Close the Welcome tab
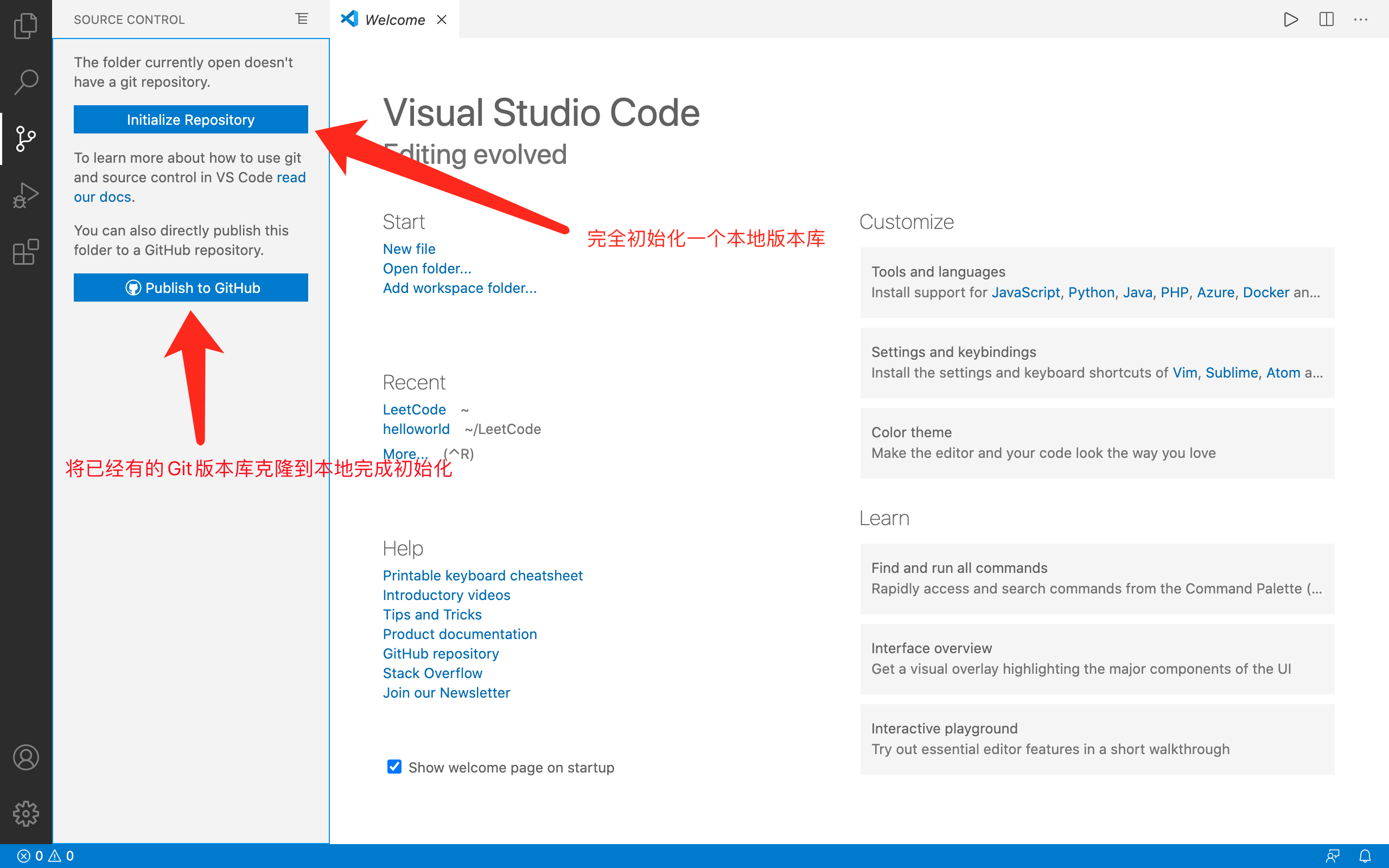 (x=441, y=20)
